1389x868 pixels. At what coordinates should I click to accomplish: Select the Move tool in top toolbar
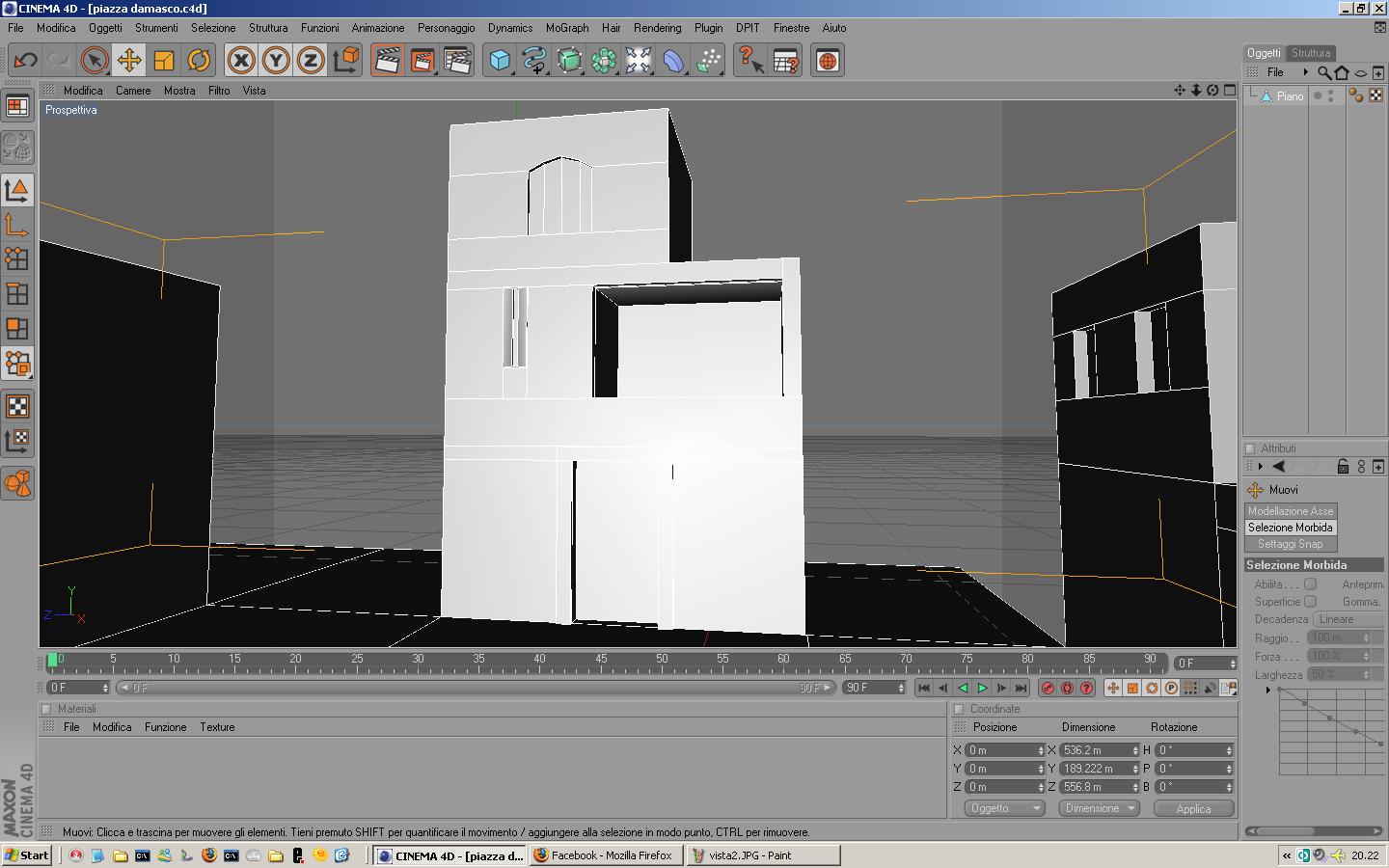click(128, 61)
